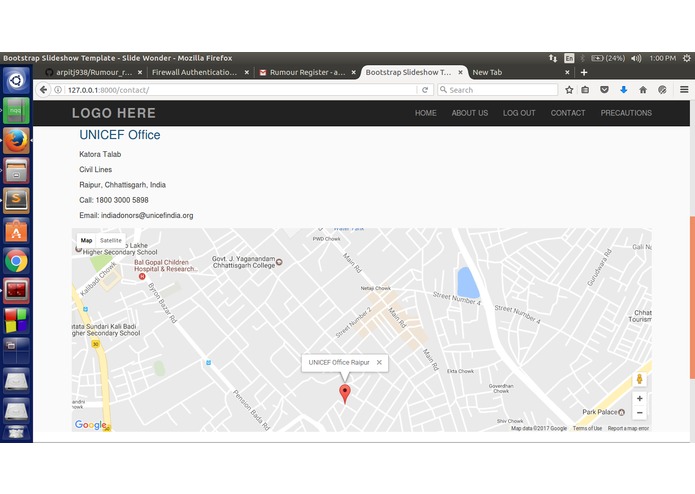Open the system volume indicator
Screen dimensions: 695x494
coord(636,58)
